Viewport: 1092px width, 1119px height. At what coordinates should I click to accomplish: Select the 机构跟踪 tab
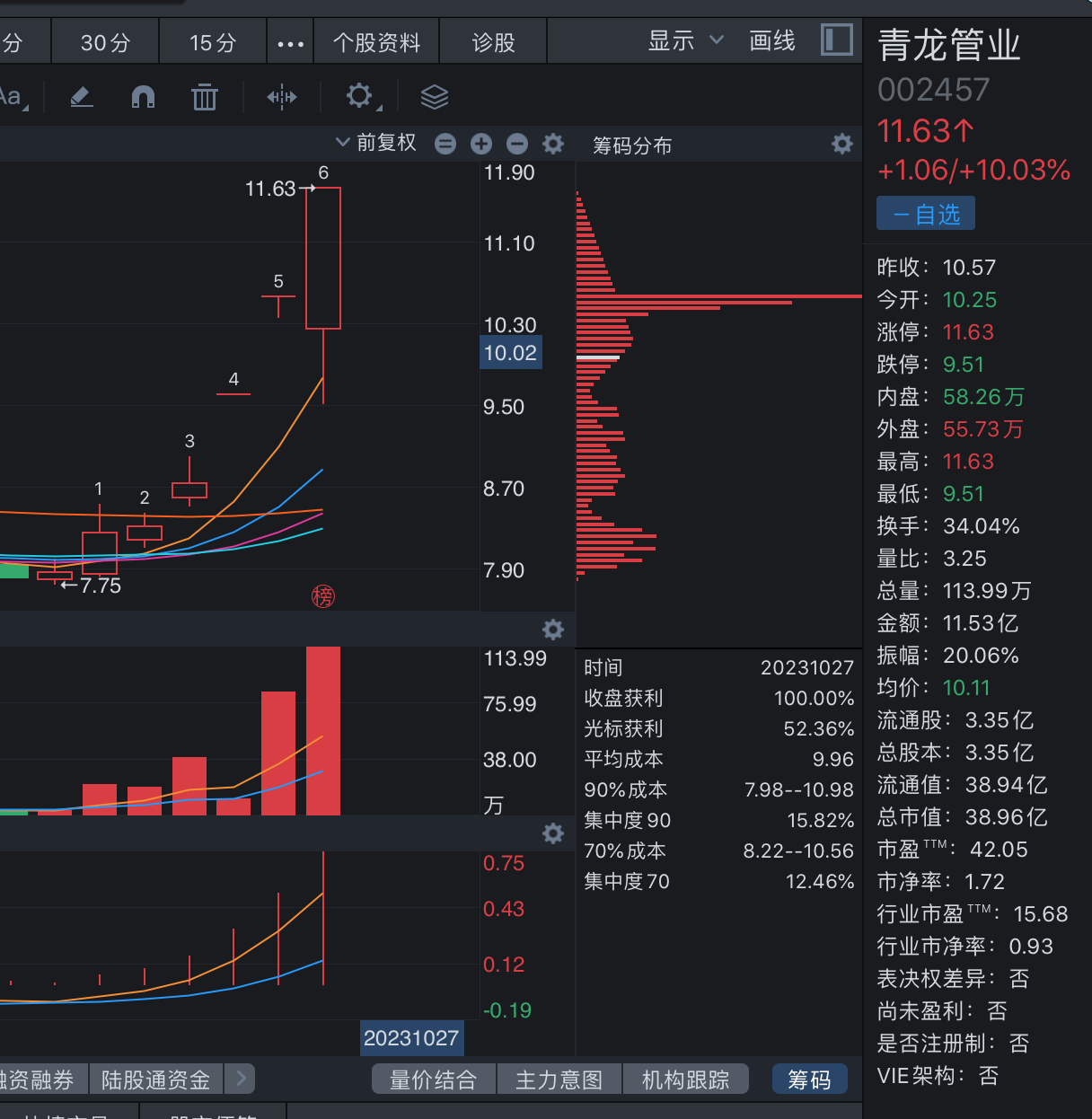coord(685,1079)
